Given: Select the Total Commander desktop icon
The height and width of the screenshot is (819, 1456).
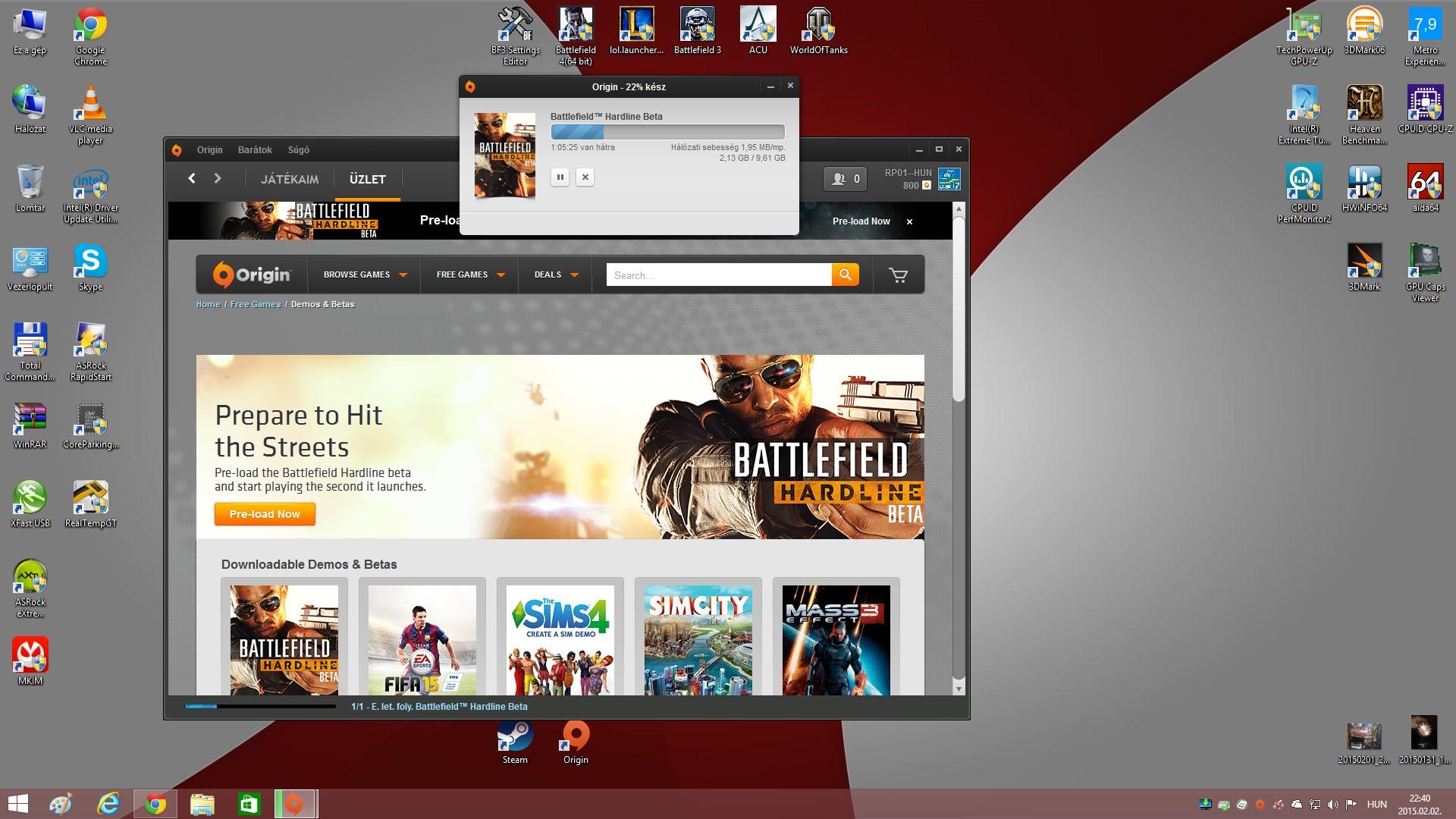Looking at the screenshot, I should click(30, 352).
